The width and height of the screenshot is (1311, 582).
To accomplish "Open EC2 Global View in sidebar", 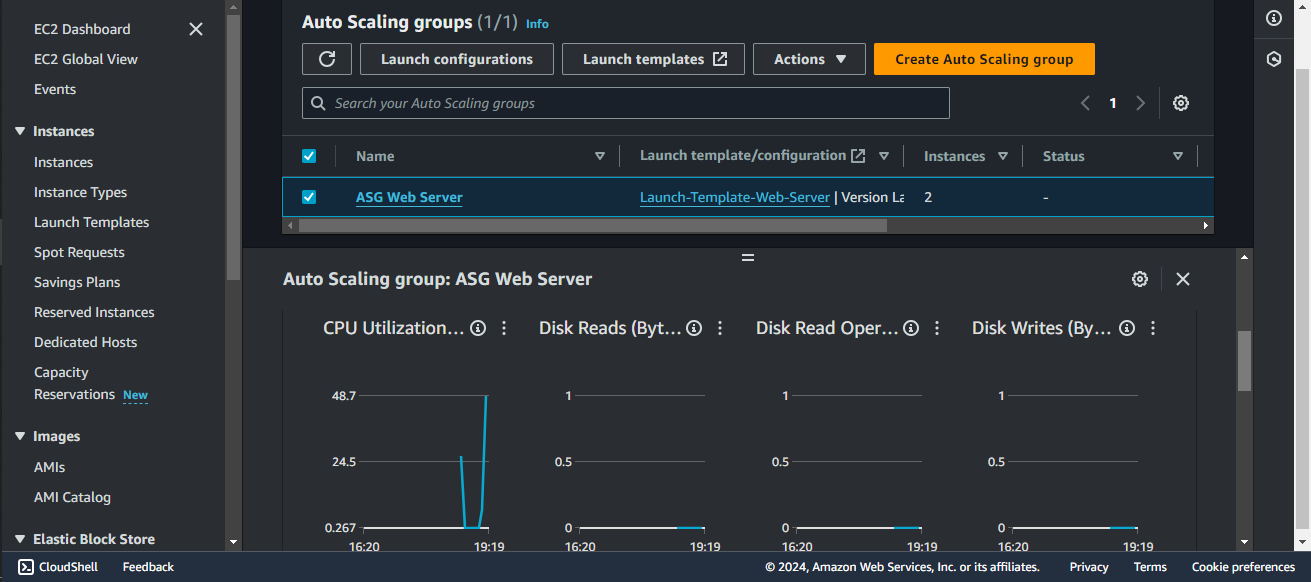I will 86,59.
